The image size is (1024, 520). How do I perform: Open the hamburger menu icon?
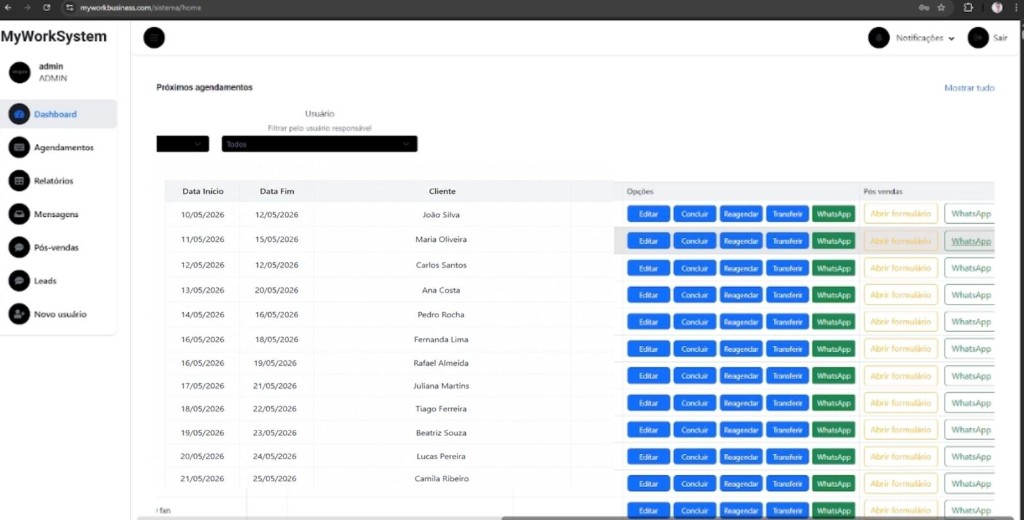click(154, 38)
